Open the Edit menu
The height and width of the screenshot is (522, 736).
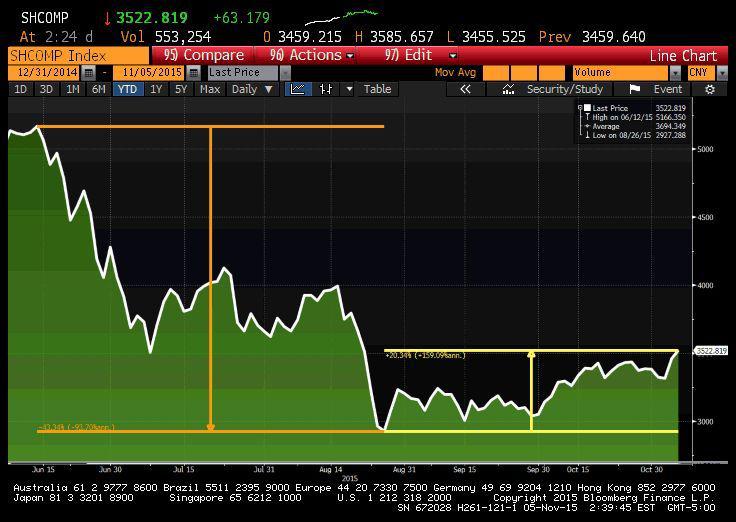tap(420, 55)
